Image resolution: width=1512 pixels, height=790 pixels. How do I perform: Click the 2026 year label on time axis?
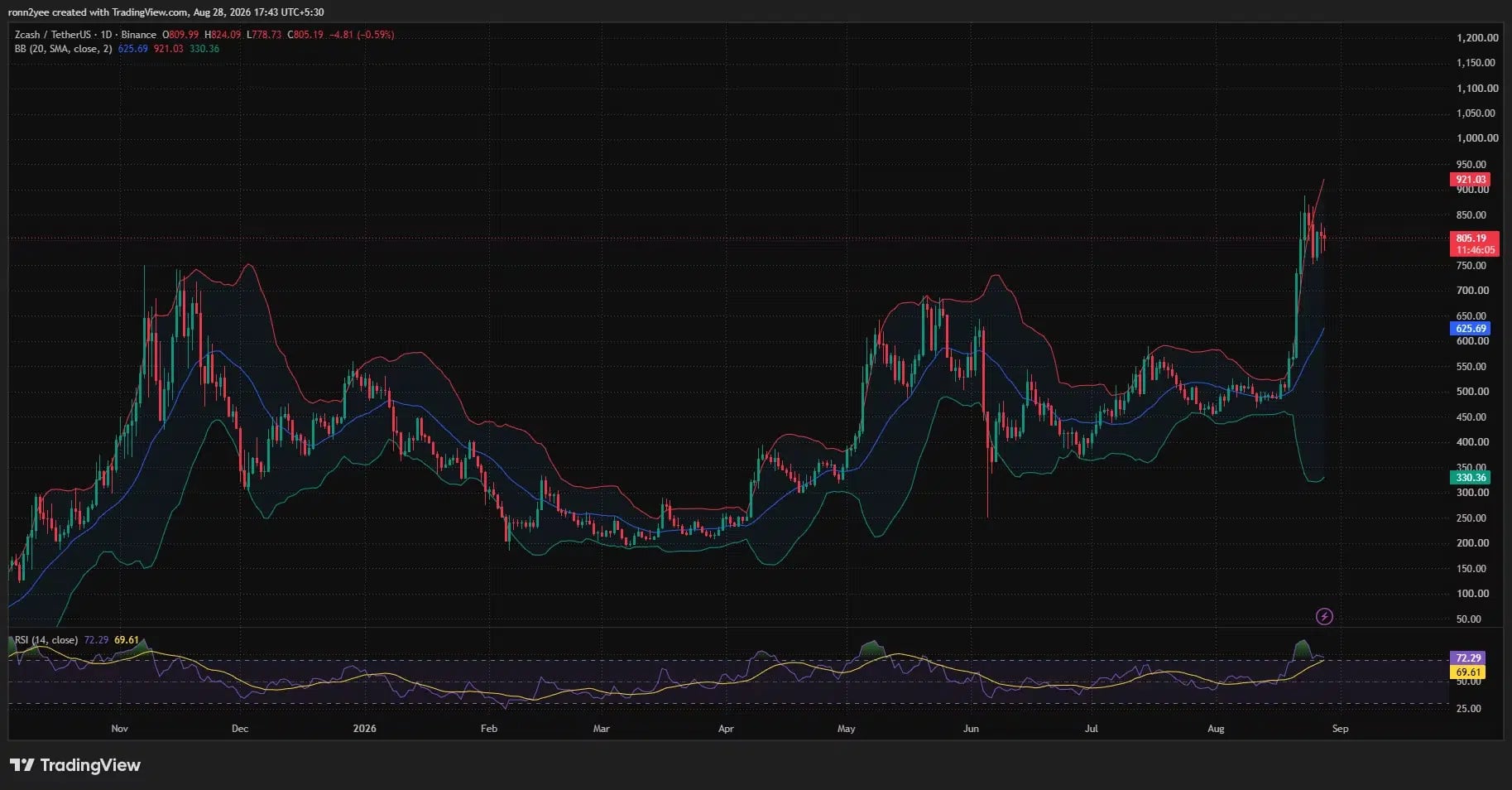pos(364,729)
